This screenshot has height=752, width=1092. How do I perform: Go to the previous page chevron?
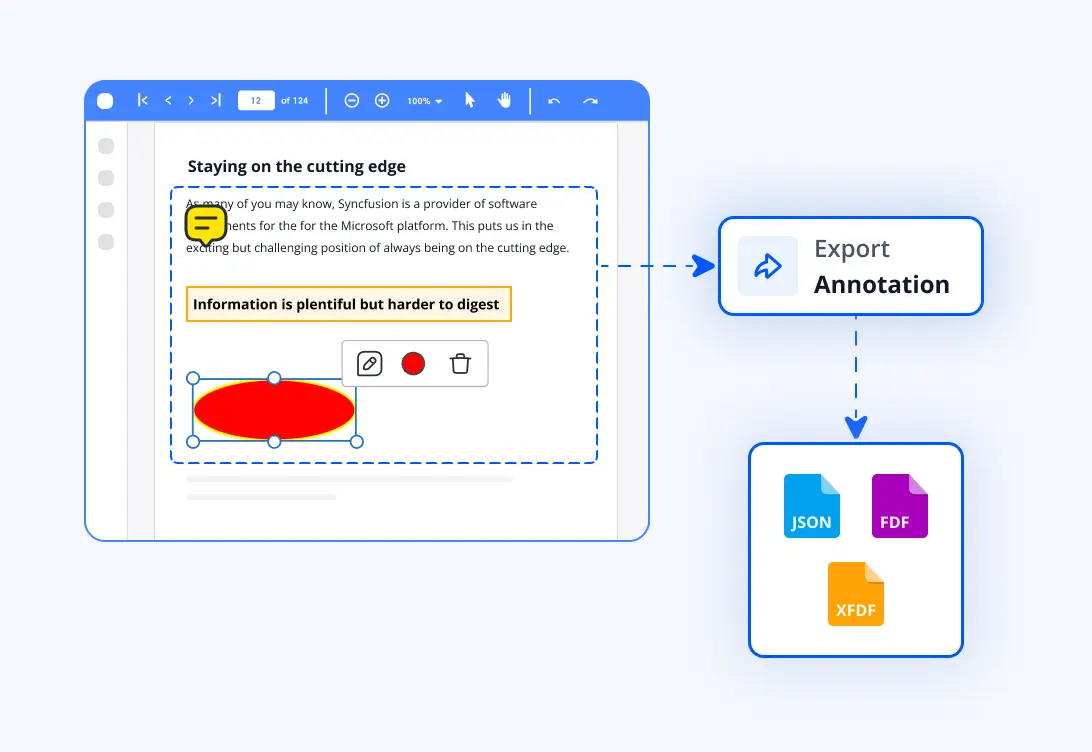click(x=168, y=100)
